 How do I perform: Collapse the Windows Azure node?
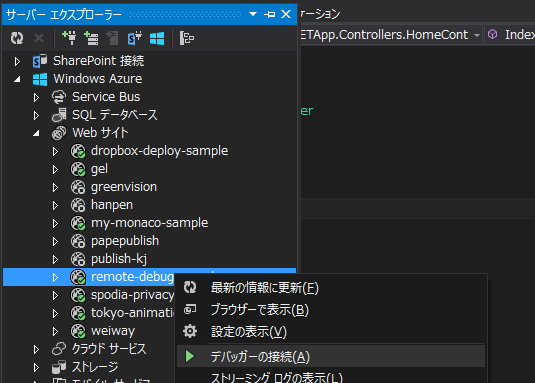coord(17,79)
